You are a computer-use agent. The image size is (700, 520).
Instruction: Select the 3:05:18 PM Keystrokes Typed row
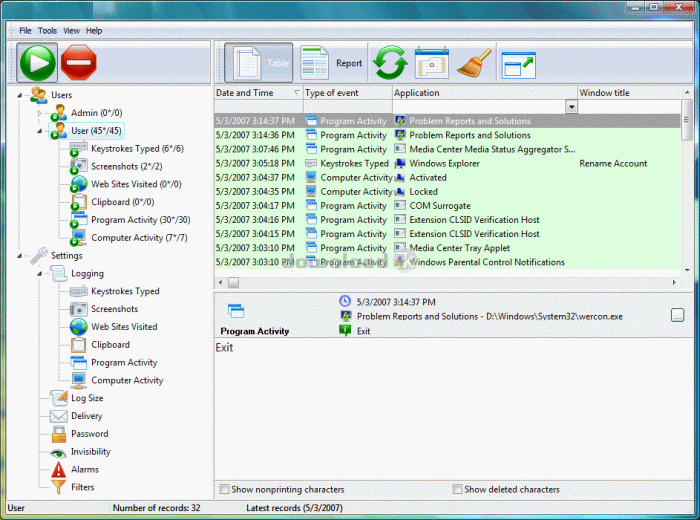(x=448, y=163)
